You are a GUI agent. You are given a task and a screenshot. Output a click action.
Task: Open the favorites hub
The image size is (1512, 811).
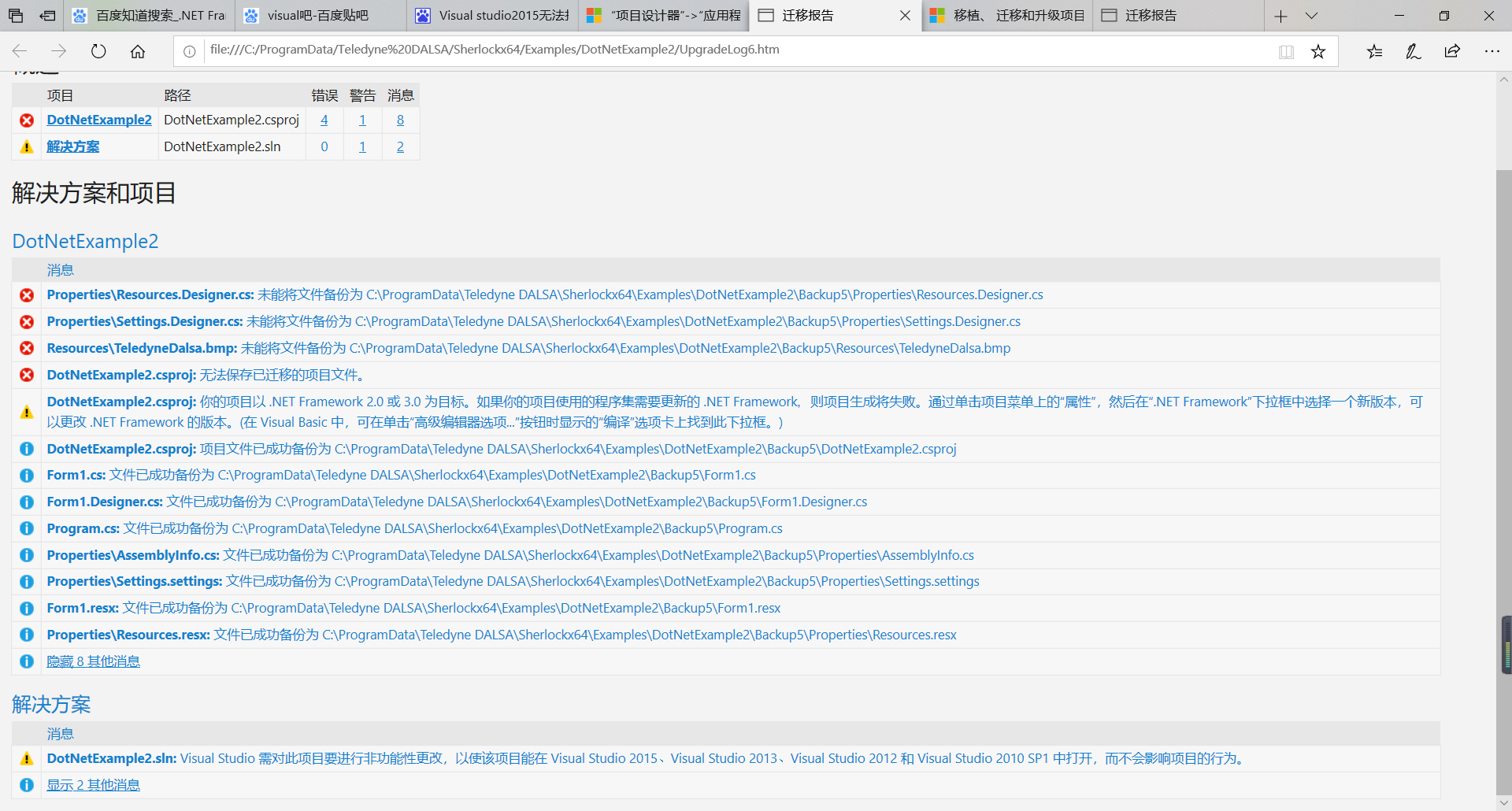pyautogui.click(x=1374, y=51)
